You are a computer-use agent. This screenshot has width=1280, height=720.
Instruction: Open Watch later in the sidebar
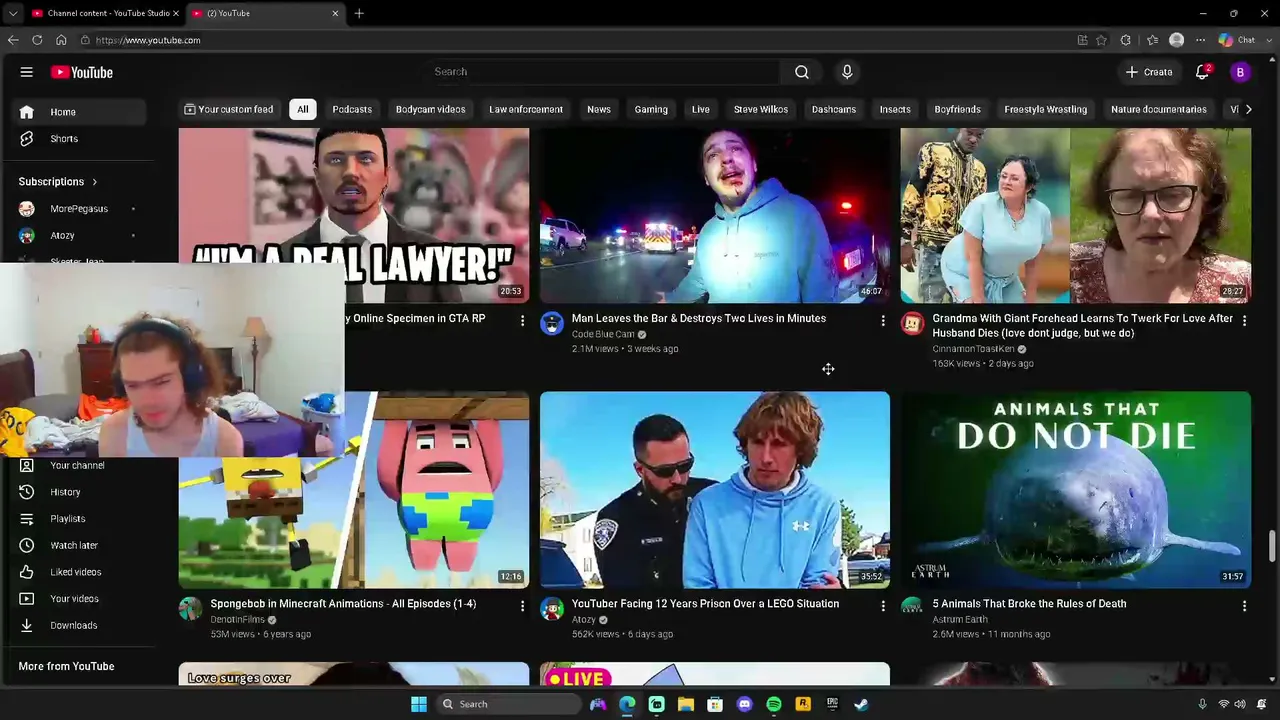coord(80,546)
